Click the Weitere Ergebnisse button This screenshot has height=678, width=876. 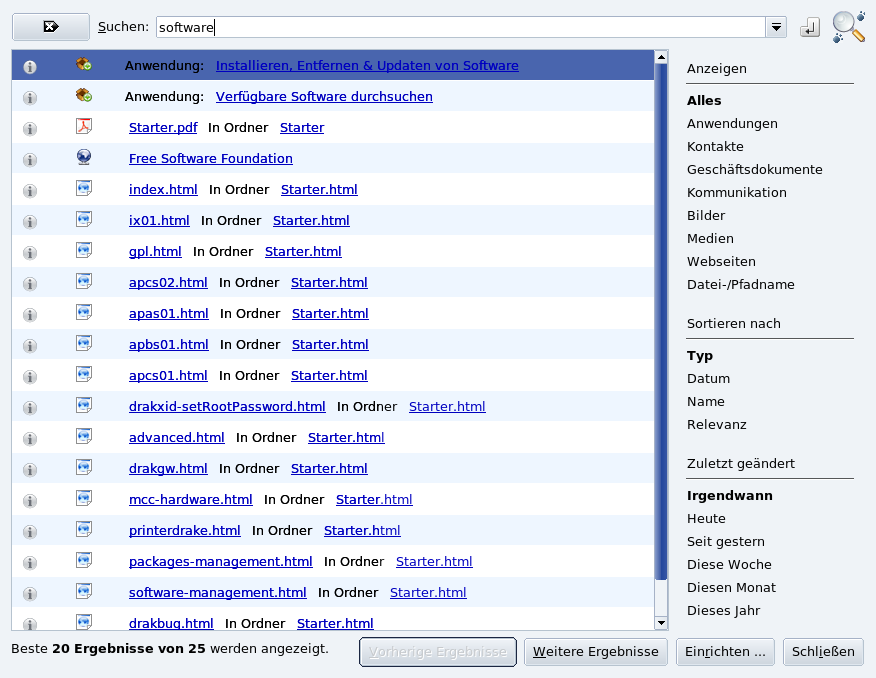[x=595, y=652]
